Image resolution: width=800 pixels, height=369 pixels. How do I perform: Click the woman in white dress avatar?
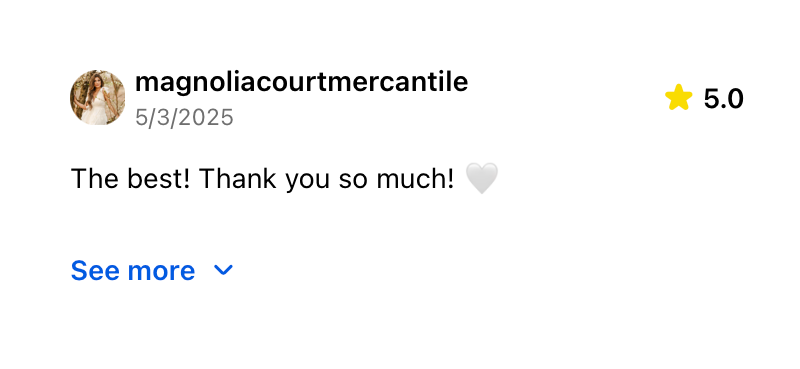(97, 97)
